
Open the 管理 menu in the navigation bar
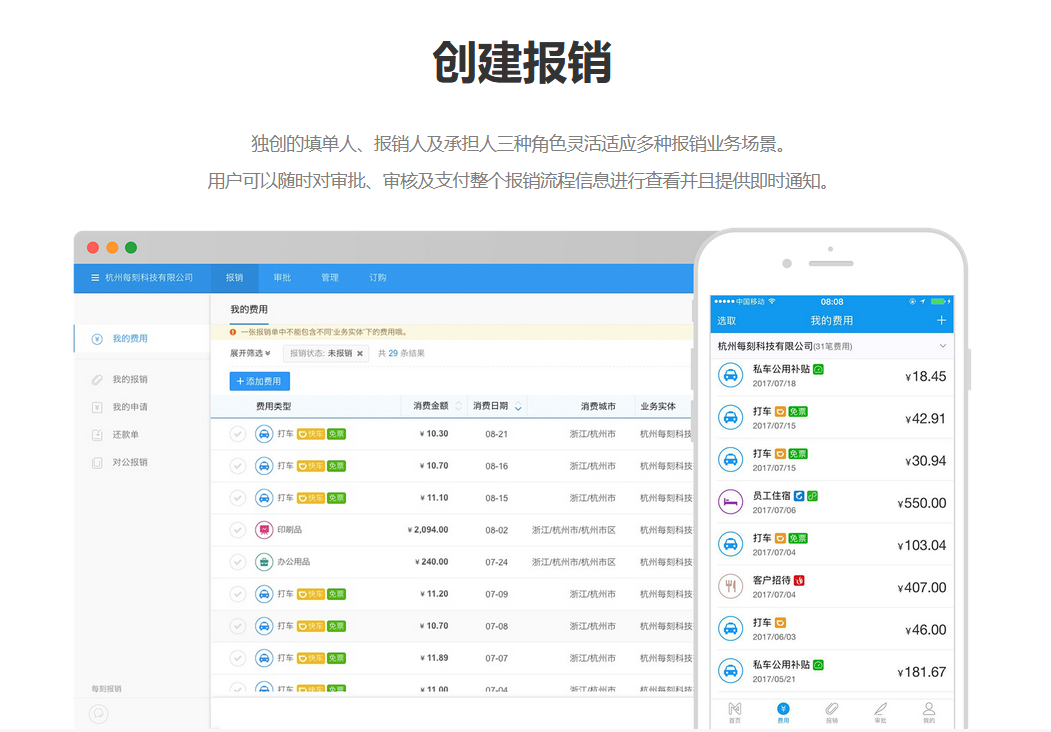tap(330, 277)
